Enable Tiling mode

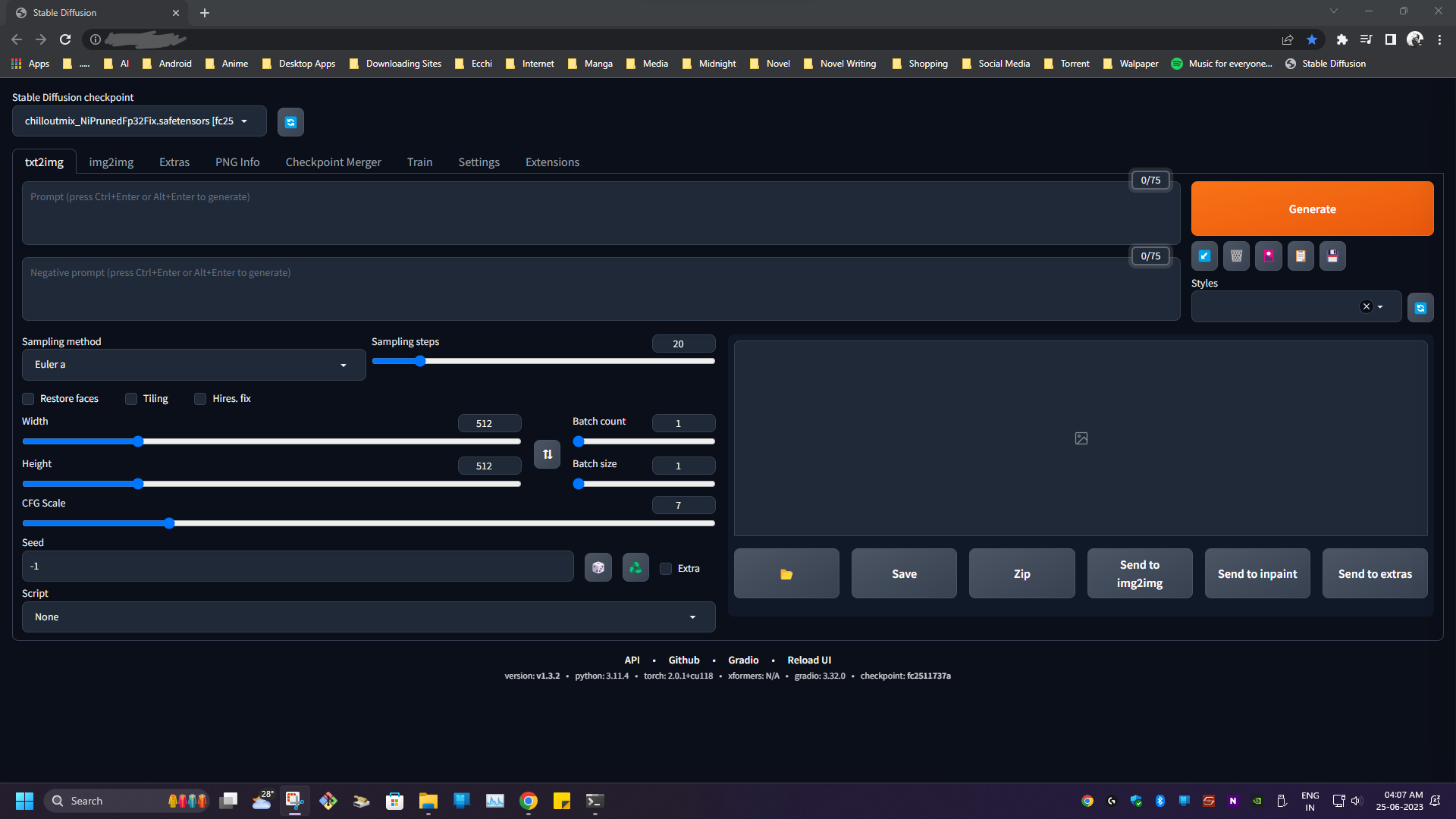[130, 398]
